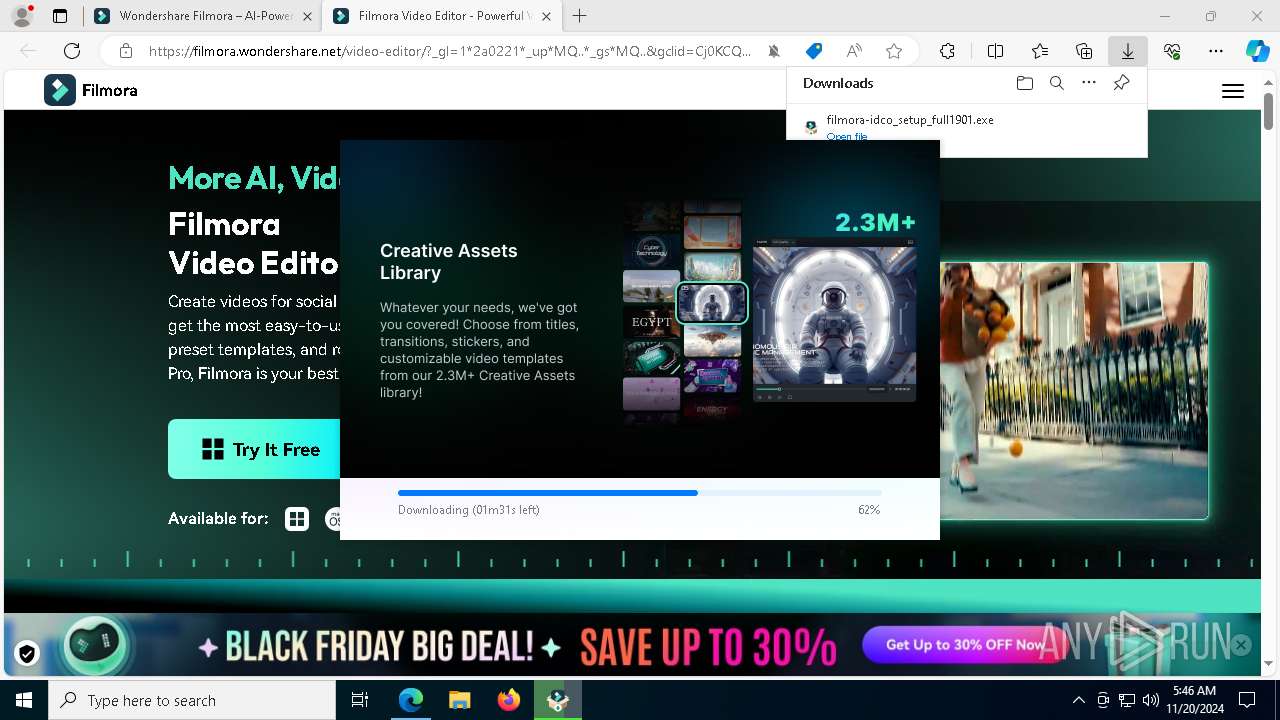Open Microsoft Edge from taskbar
Viewport: 1280px width, 720px height.
pyautogui.click(x=411, y=700)
